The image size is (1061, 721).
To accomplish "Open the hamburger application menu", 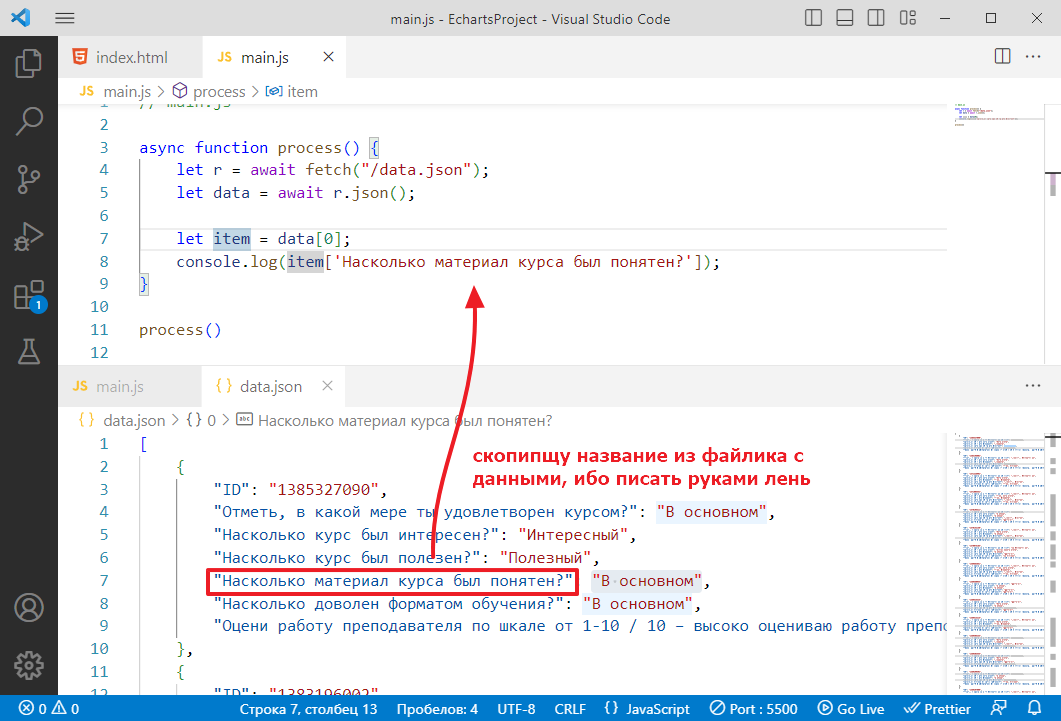I will point(64,19).
